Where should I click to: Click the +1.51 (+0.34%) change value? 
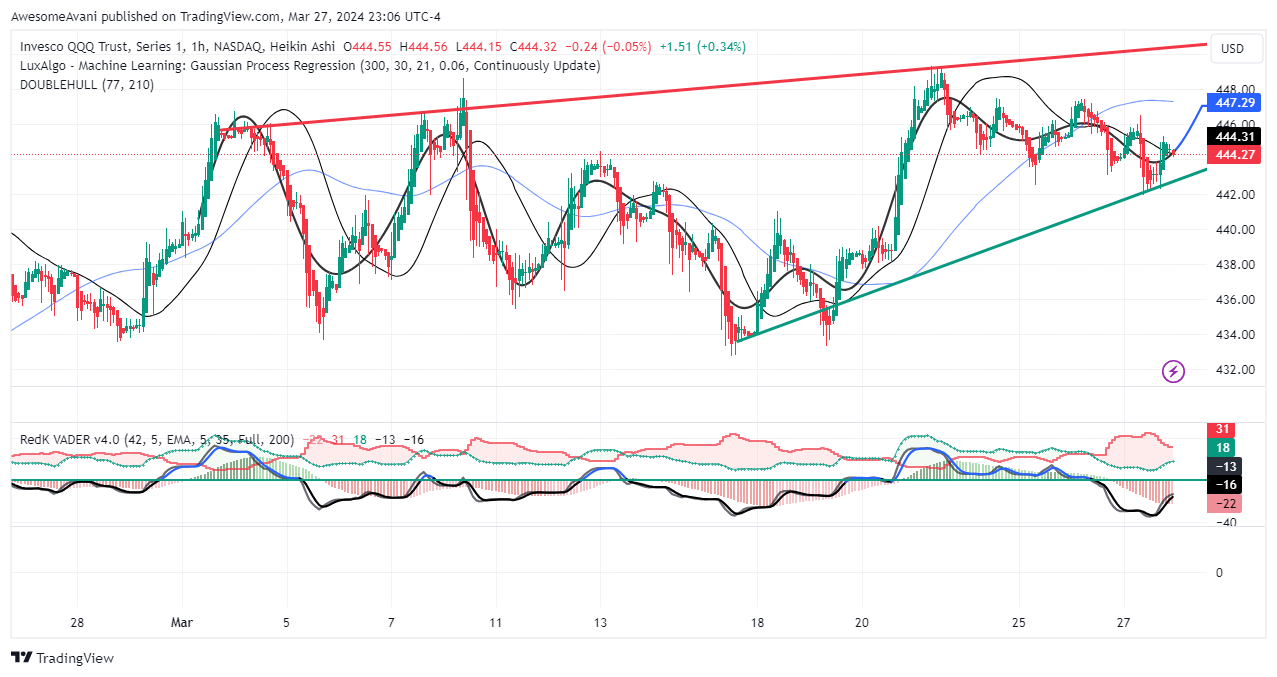coord(704,47)
